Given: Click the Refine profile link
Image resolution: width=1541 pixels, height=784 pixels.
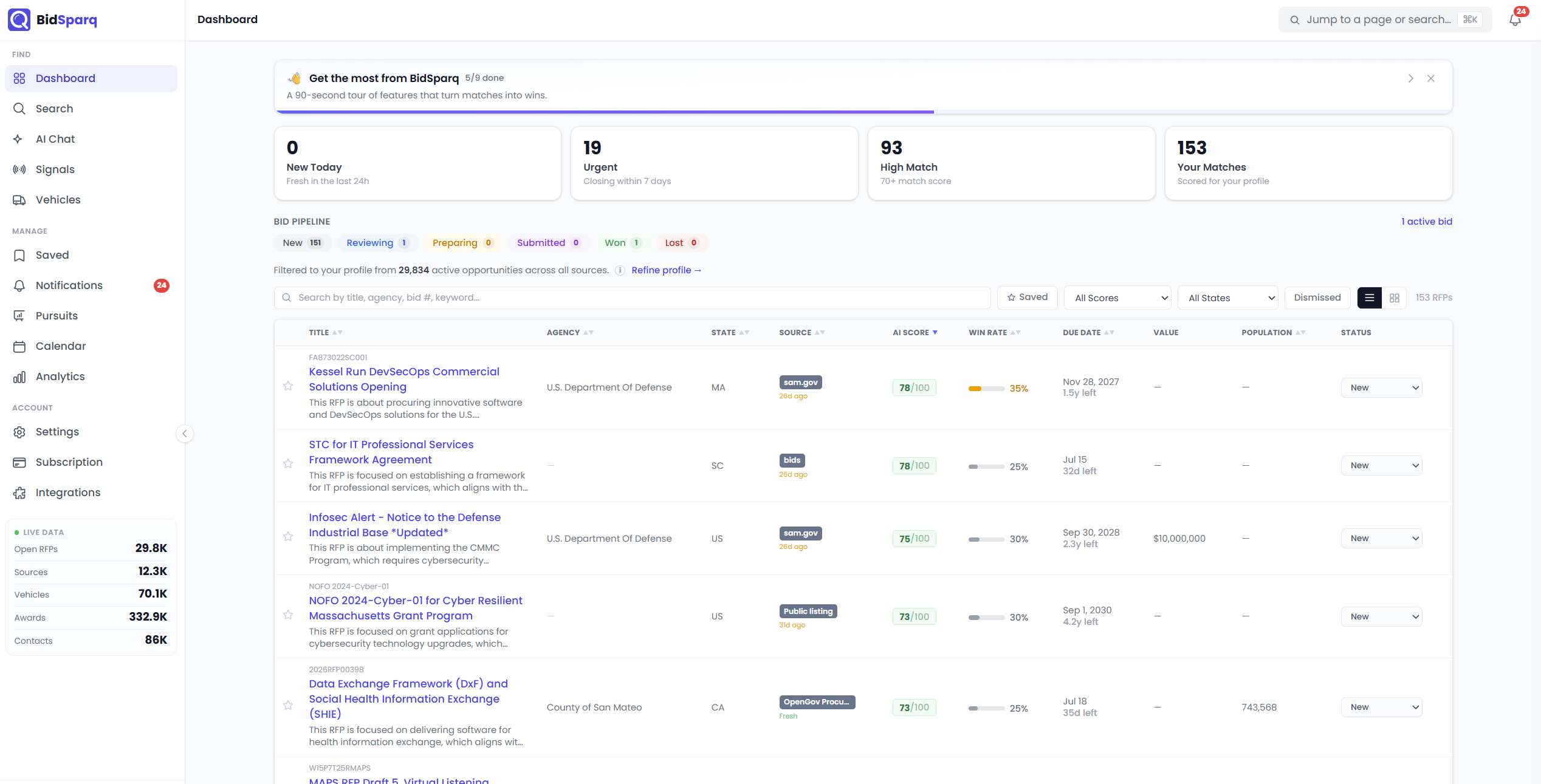Looking at the screenshot, I should [666, 270].
